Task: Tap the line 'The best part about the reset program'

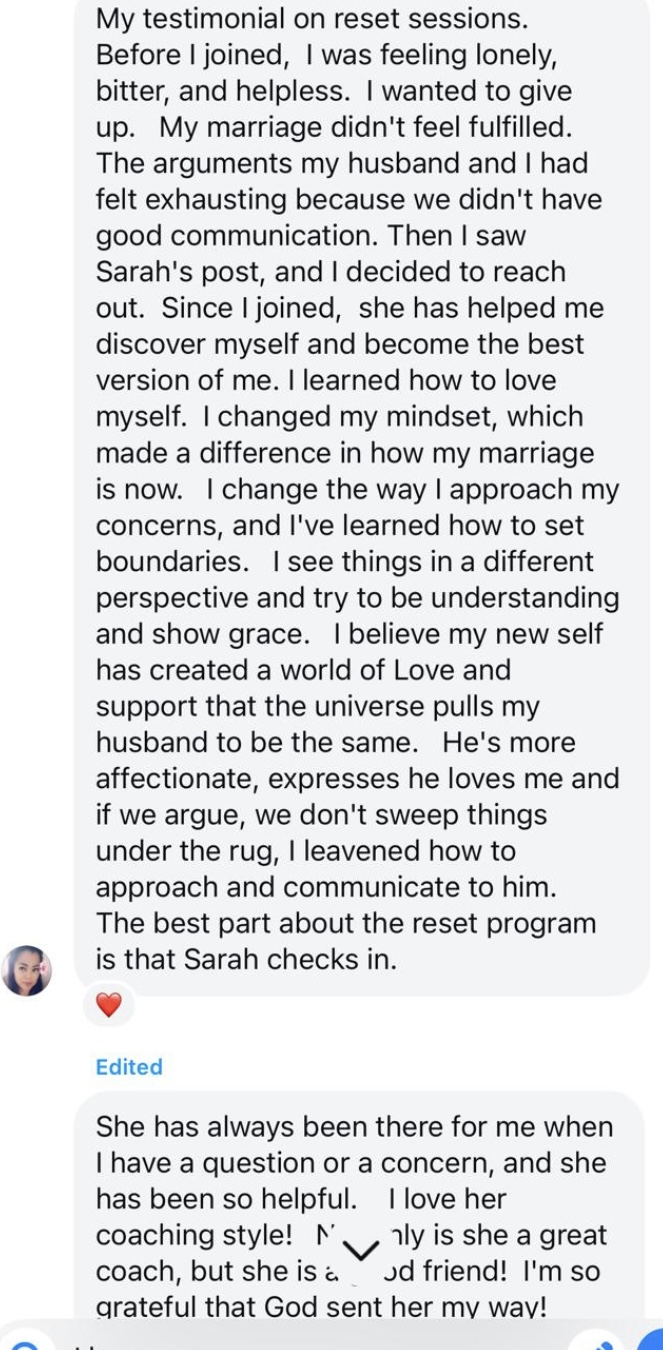Action: pyautogui.click(x=346, y=923)
